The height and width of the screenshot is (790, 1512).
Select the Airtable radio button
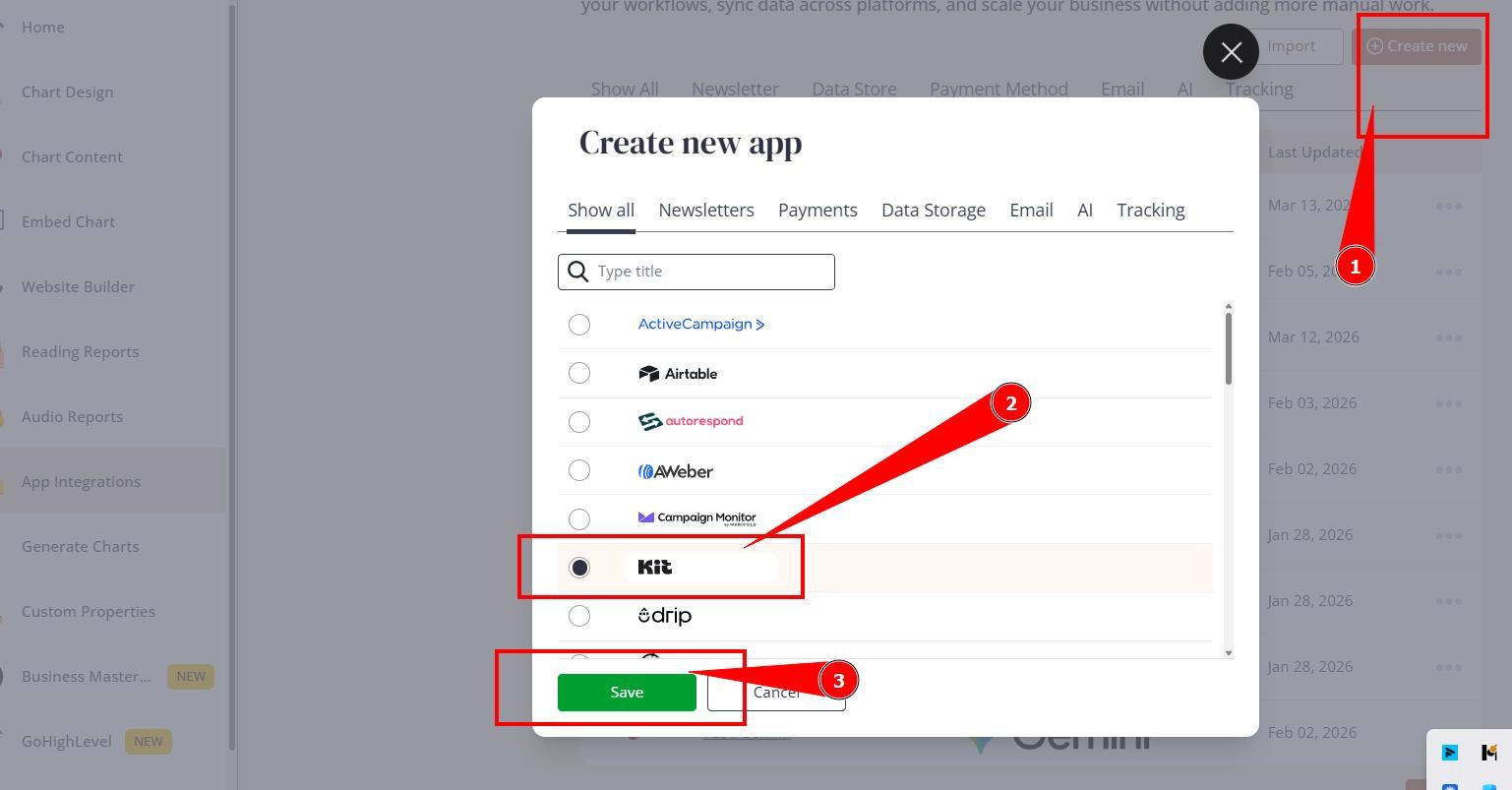pos(579,373)
